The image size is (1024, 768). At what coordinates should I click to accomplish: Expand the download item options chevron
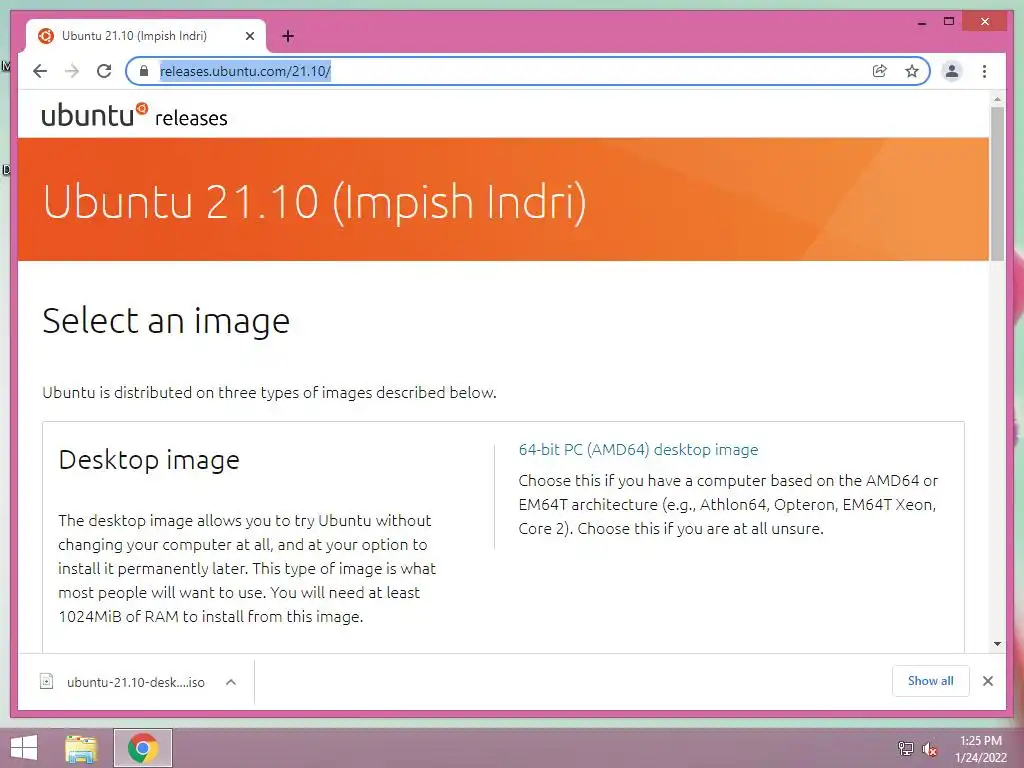(231, 682)
